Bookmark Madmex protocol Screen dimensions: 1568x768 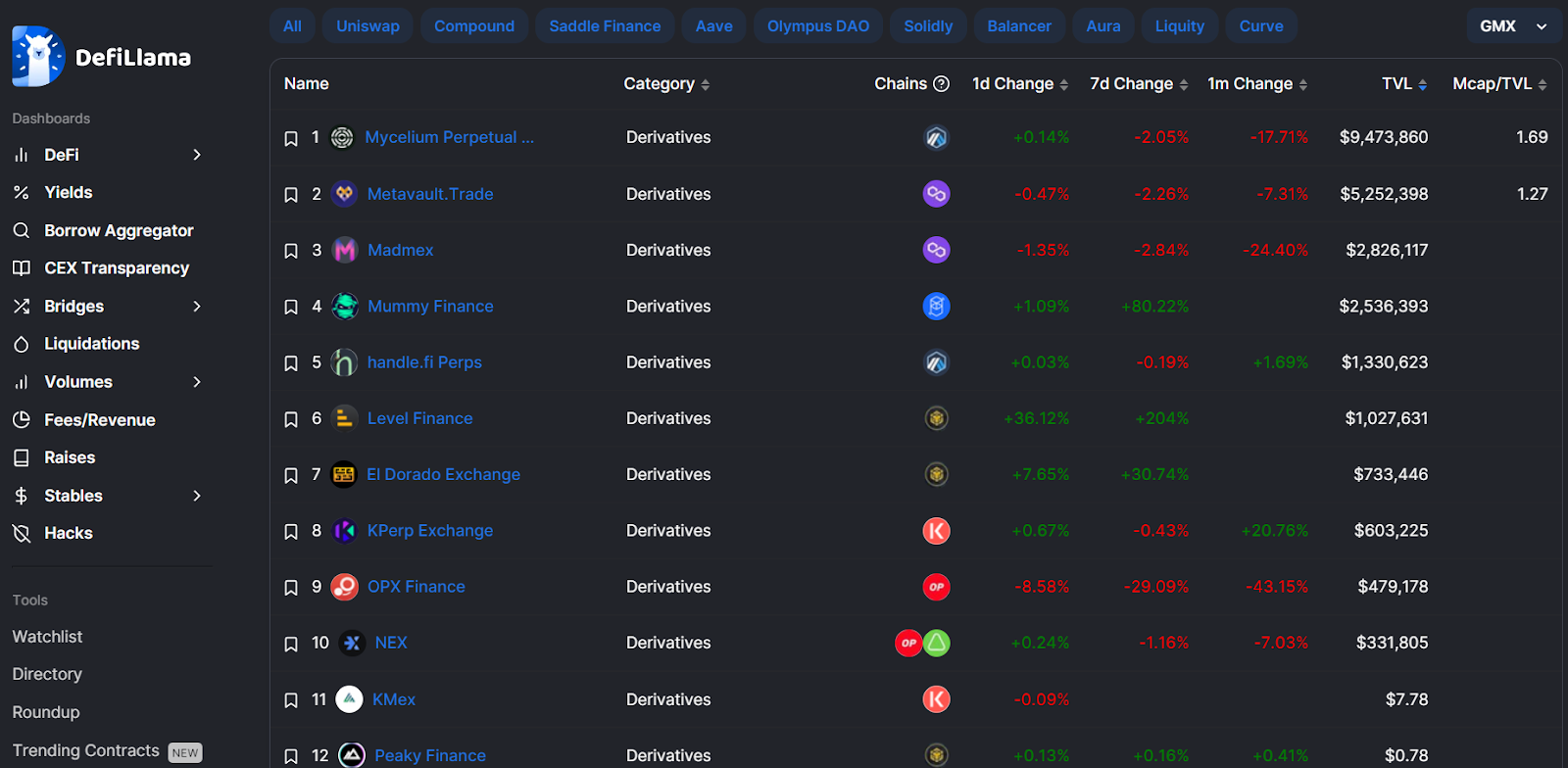click(x=291, y=251)
